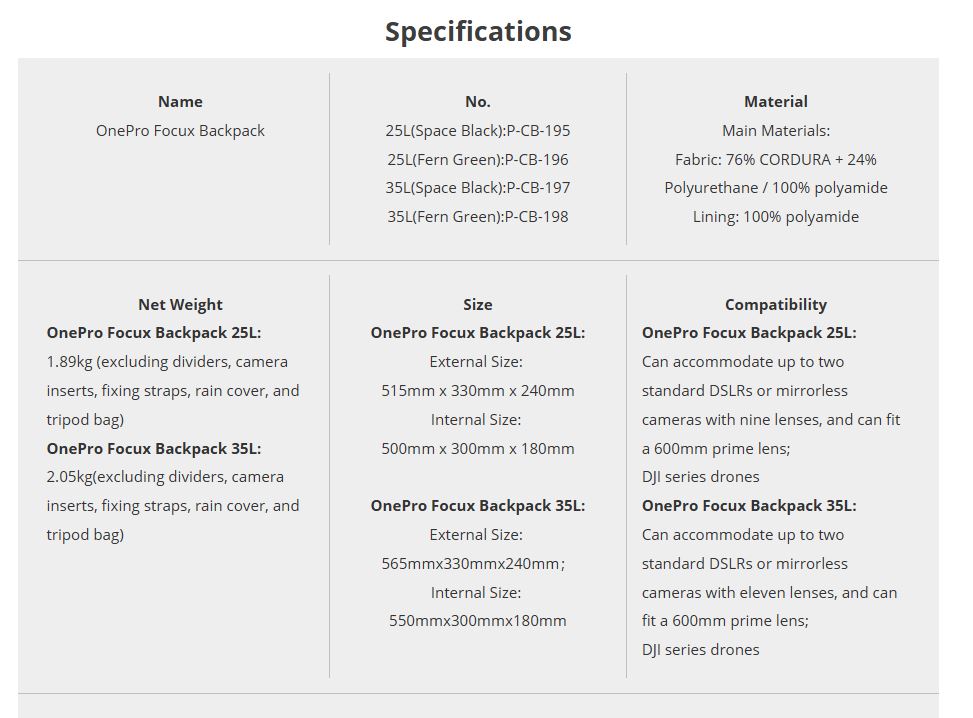Select the Net Weight header

point(180,304)
